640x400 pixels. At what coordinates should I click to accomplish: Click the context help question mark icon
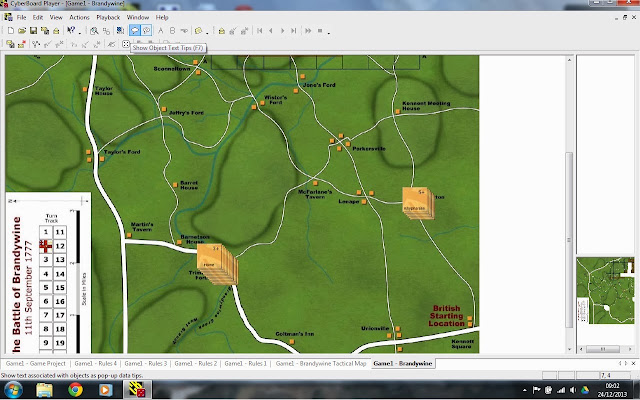point(71,31)
